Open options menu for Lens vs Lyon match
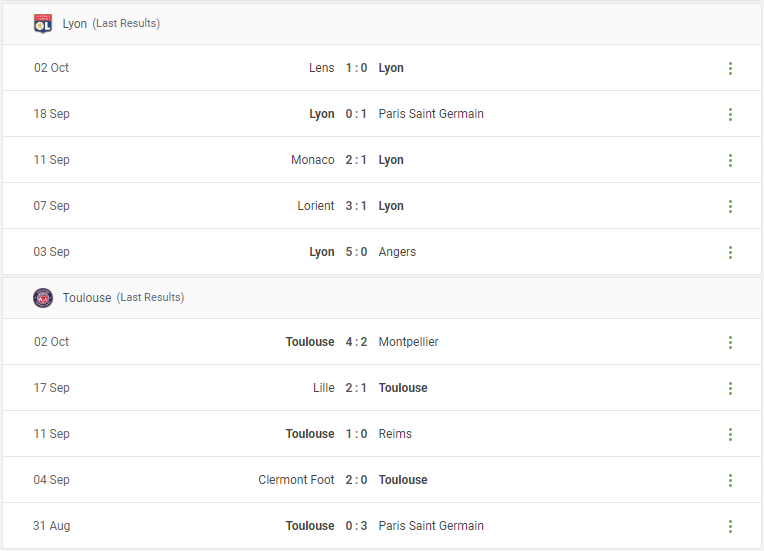 [x=730, y=68]
